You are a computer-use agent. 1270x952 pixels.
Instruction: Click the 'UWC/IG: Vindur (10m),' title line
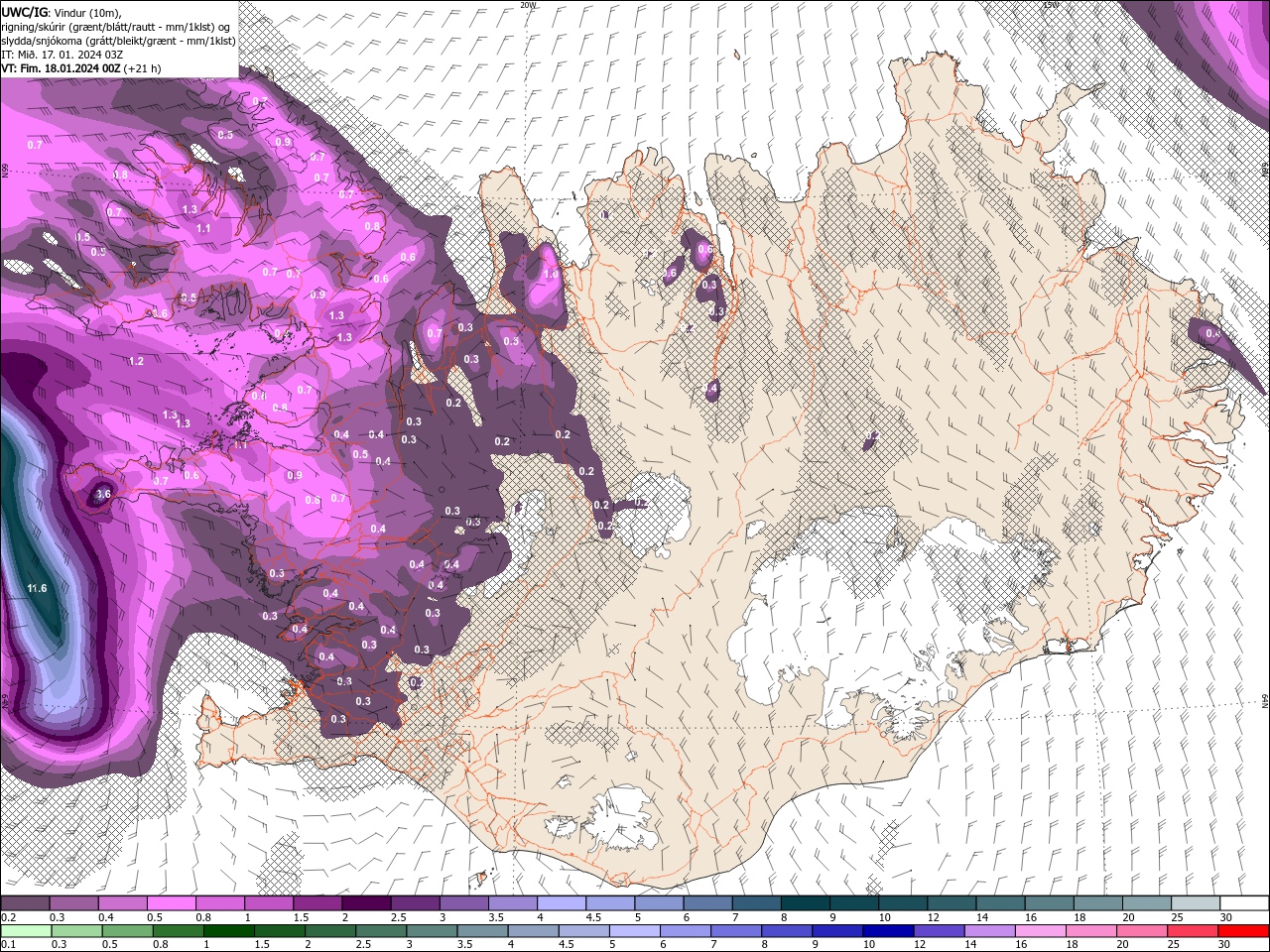[62, 12]
